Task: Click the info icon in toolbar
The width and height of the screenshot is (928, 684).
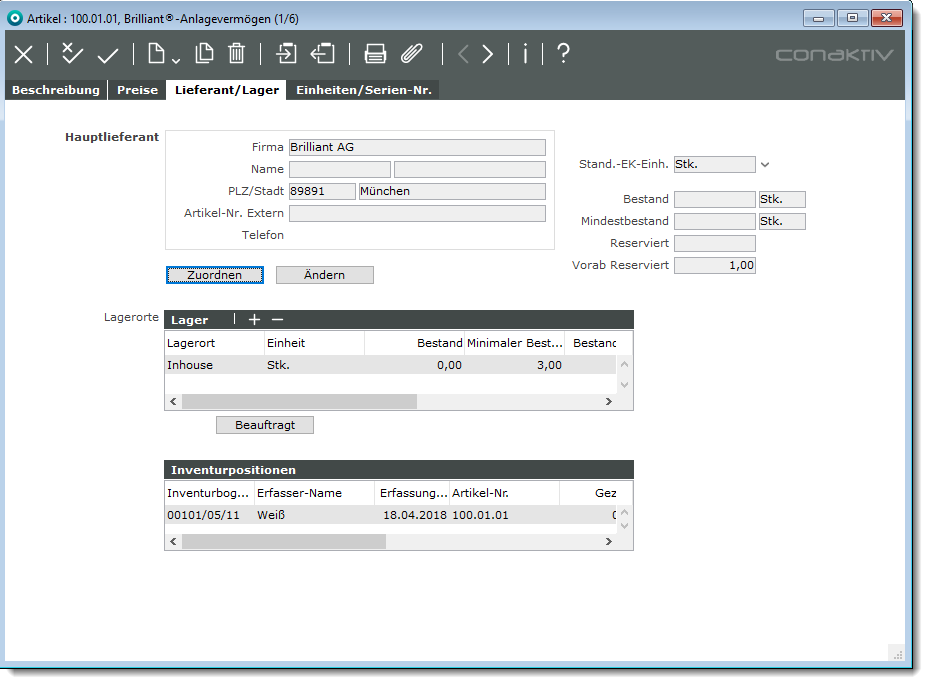Action: click(x=525, y=55)
